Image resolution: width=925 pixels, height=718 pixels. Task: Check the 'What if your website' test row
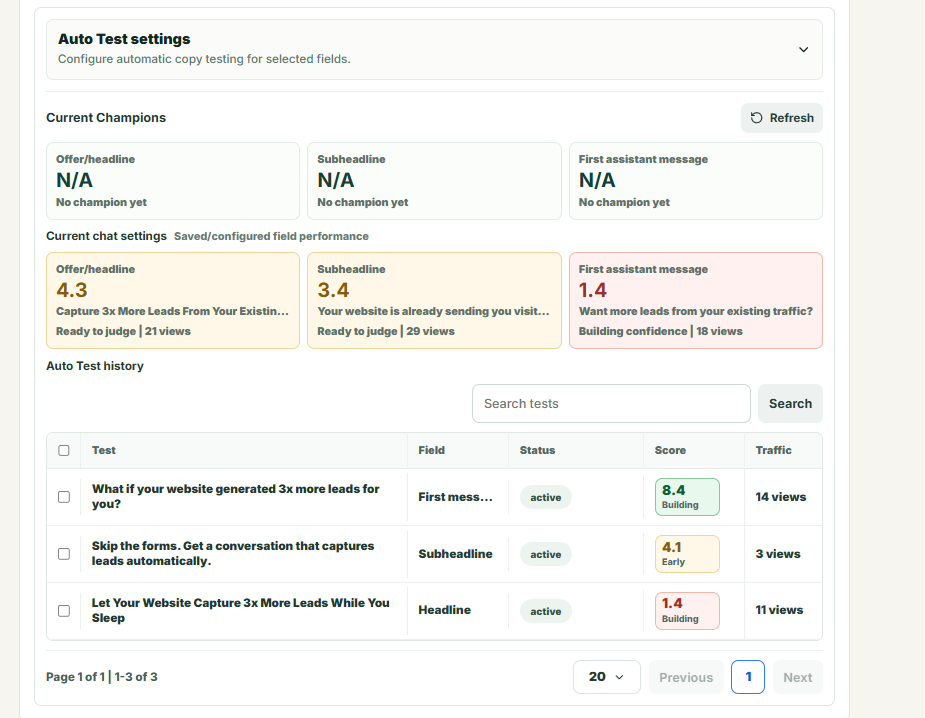[x=64, y=497]
